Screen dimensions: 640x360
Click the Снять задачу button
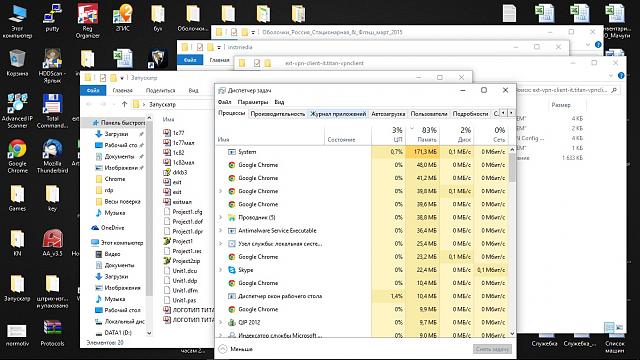click(x=492, y=349)
